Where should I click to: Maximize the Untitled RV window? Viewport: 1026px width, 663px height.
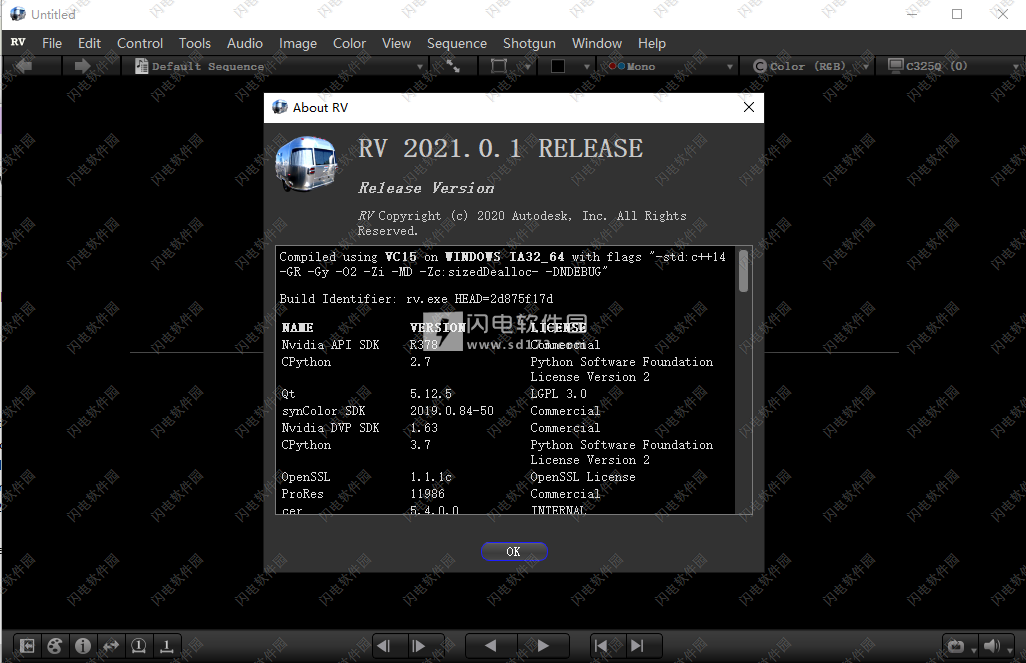coord(957,14)
